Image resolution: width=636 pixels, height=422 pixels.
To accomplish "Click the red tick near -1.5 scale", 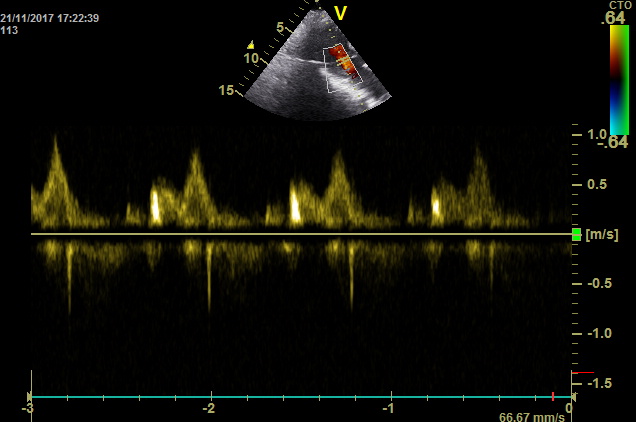I will pos(583,372).
